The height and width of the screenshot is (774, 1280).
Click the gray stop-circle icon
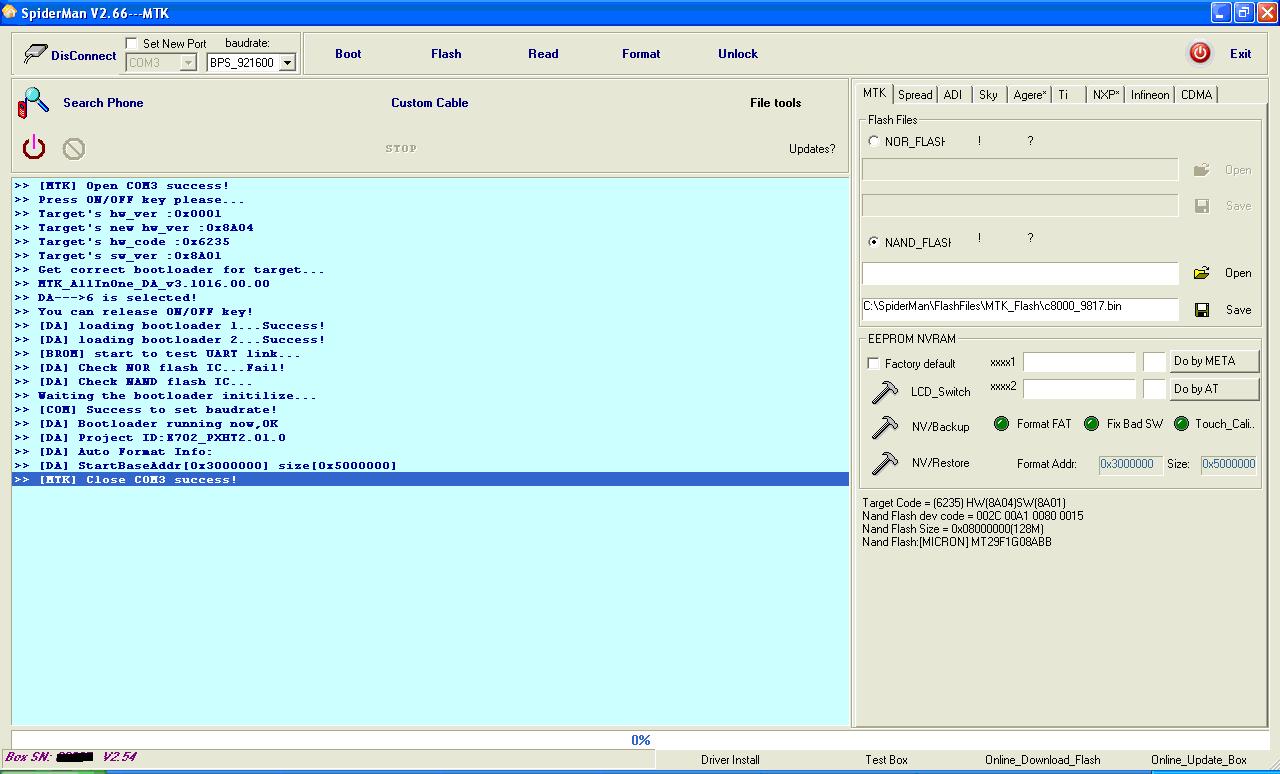(x=74, y=149)
